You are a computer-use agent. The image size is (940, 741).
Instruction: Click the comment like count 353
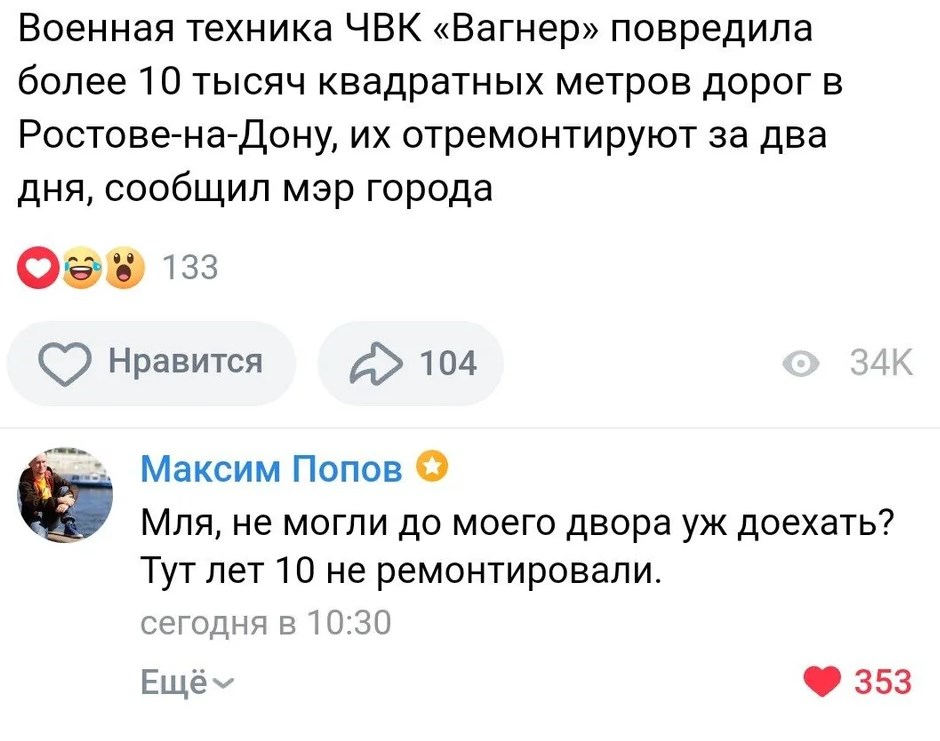click(x=883, y=682)
